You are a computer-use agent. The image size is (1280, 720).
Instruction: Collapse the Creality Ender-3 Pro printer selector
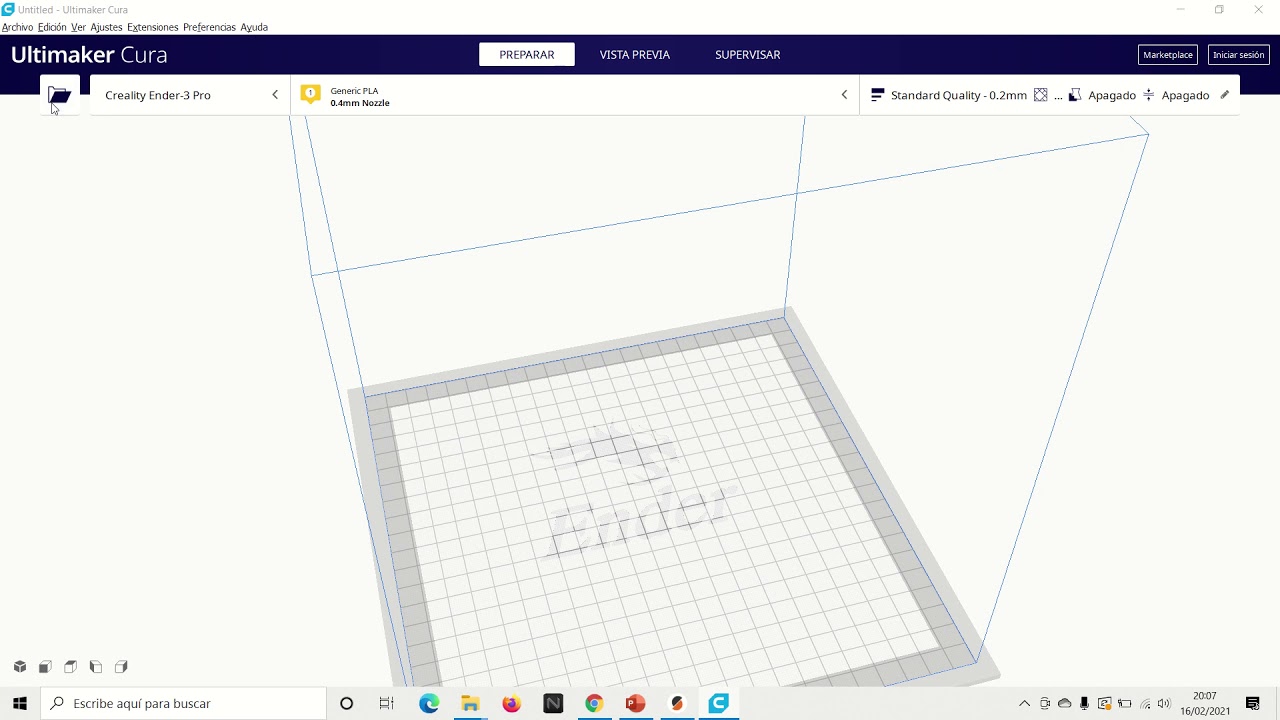(x=275, y=95)
